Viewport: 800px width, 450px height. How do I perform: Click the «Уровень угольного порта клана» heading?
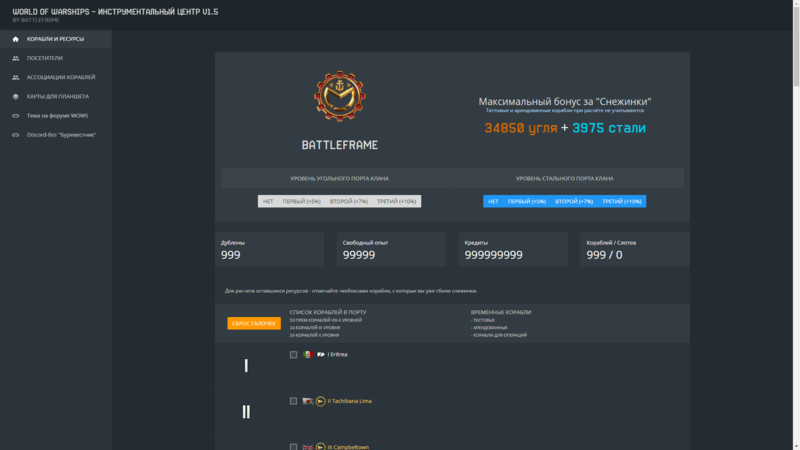(339, 179)
